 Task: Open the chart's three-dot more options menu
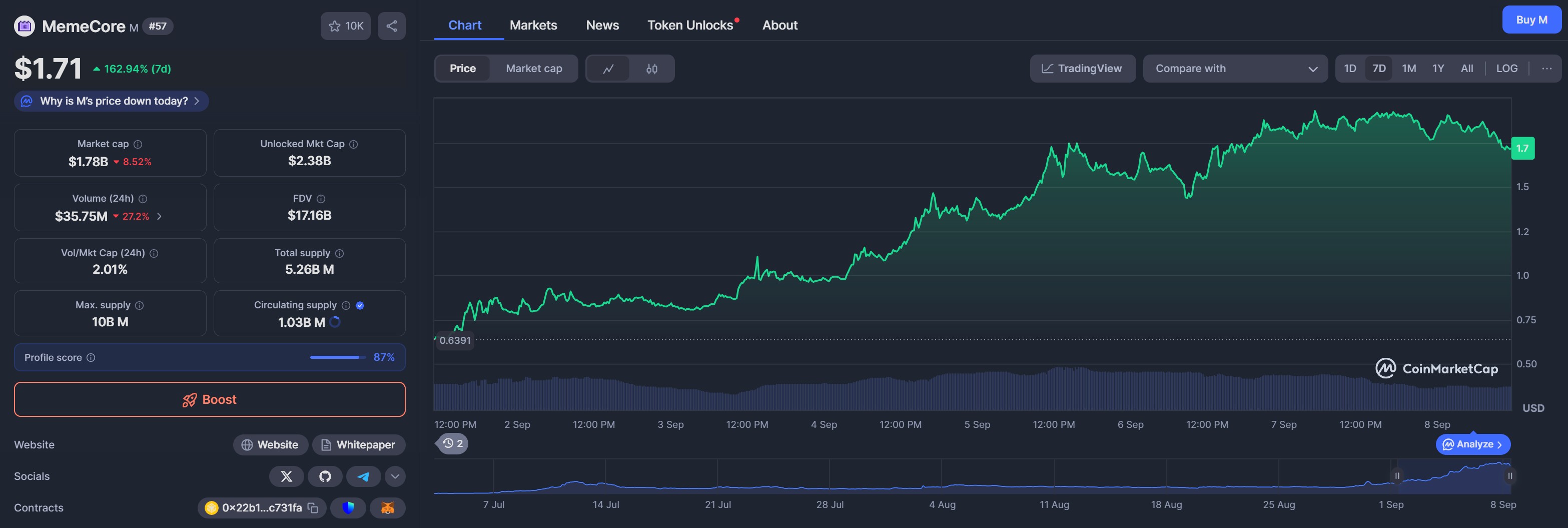1546,69
